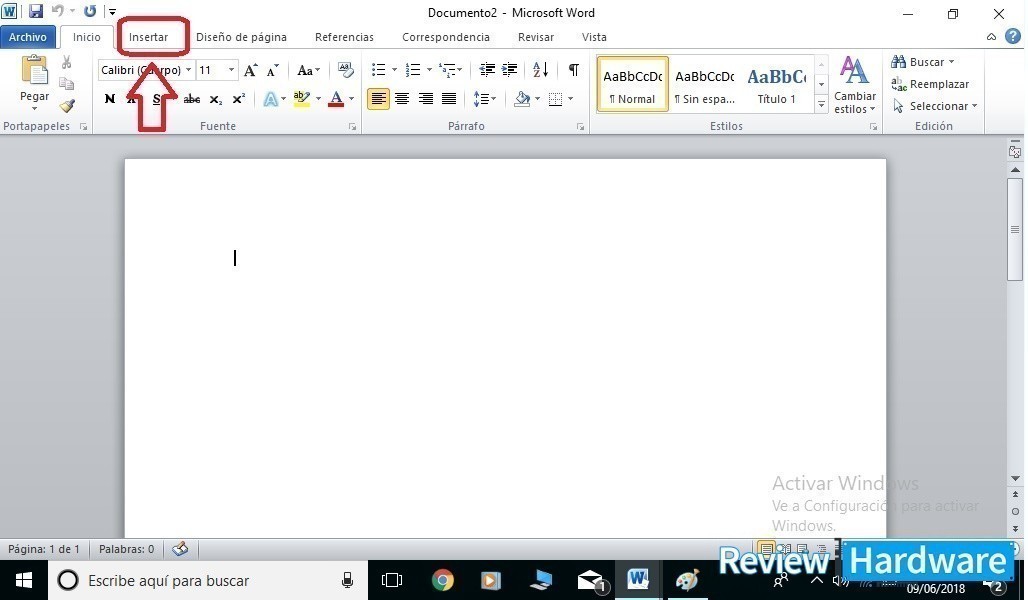Apply the red font color

click(336, 99)
